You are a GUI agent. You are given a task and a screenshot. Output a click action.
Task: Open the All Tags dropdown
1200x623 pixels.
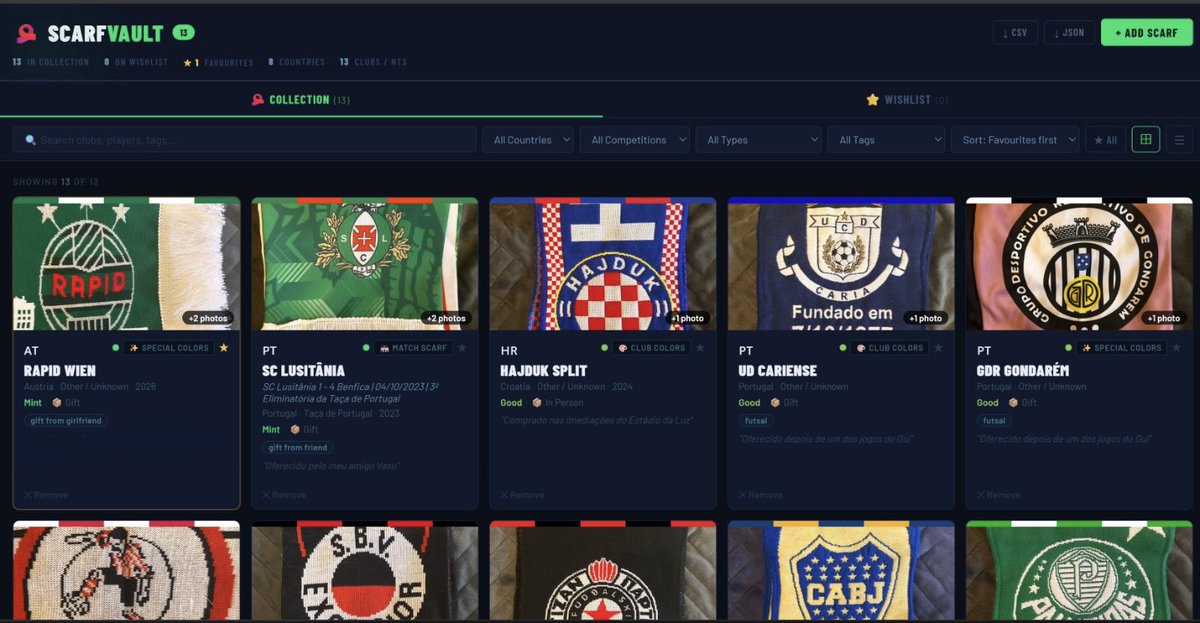coord(886,140)
